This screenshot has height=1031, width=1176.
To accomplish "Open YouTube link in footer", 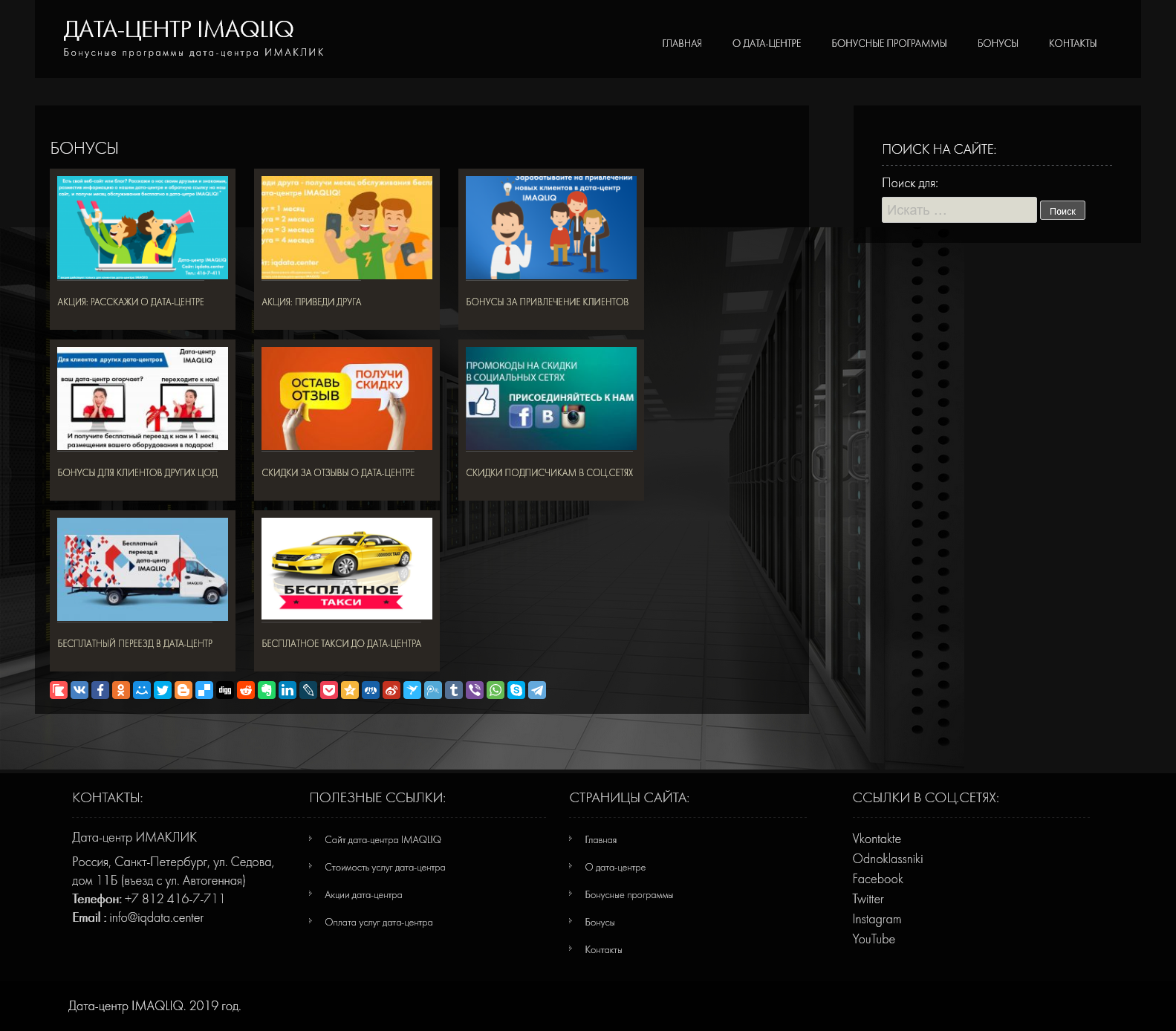I will point(874,939).
